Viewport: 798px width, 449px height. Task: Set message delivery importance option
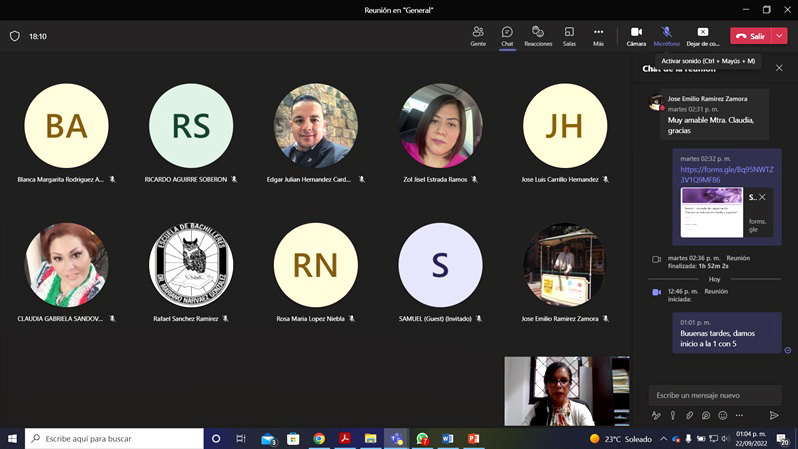(x=673, y=415)
